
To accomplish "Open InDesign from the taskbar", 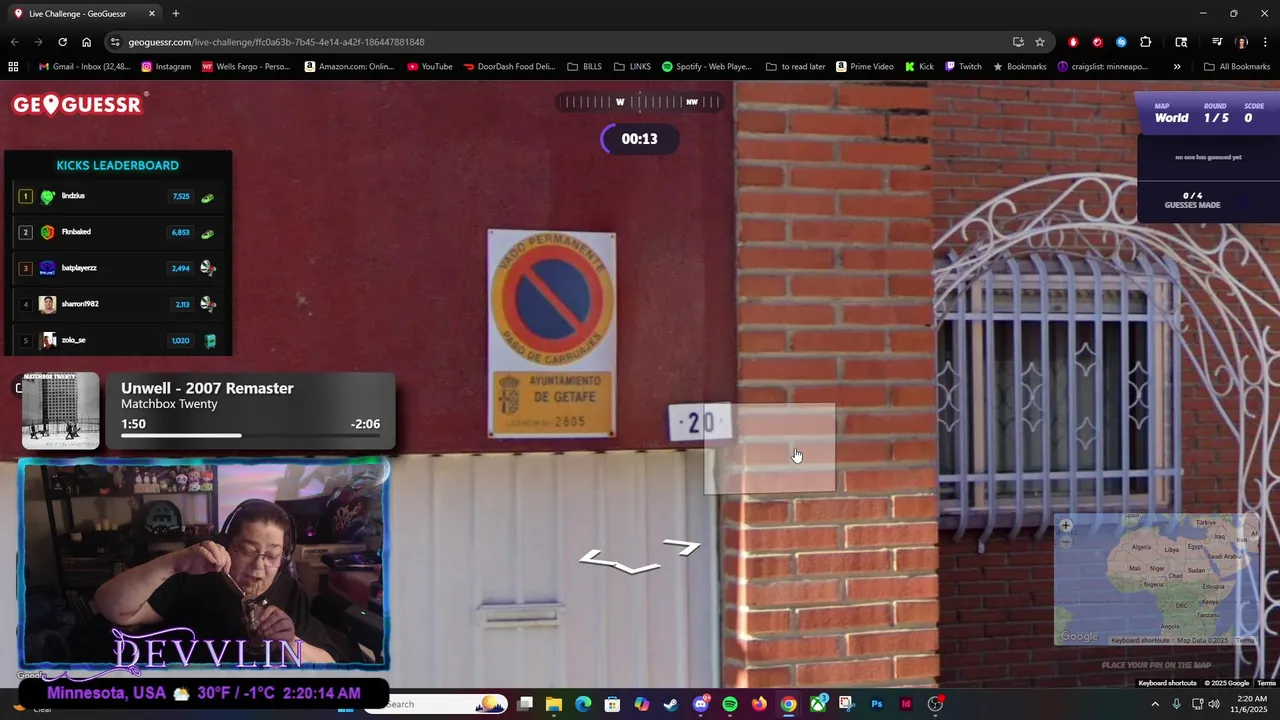I will [906, 704].
